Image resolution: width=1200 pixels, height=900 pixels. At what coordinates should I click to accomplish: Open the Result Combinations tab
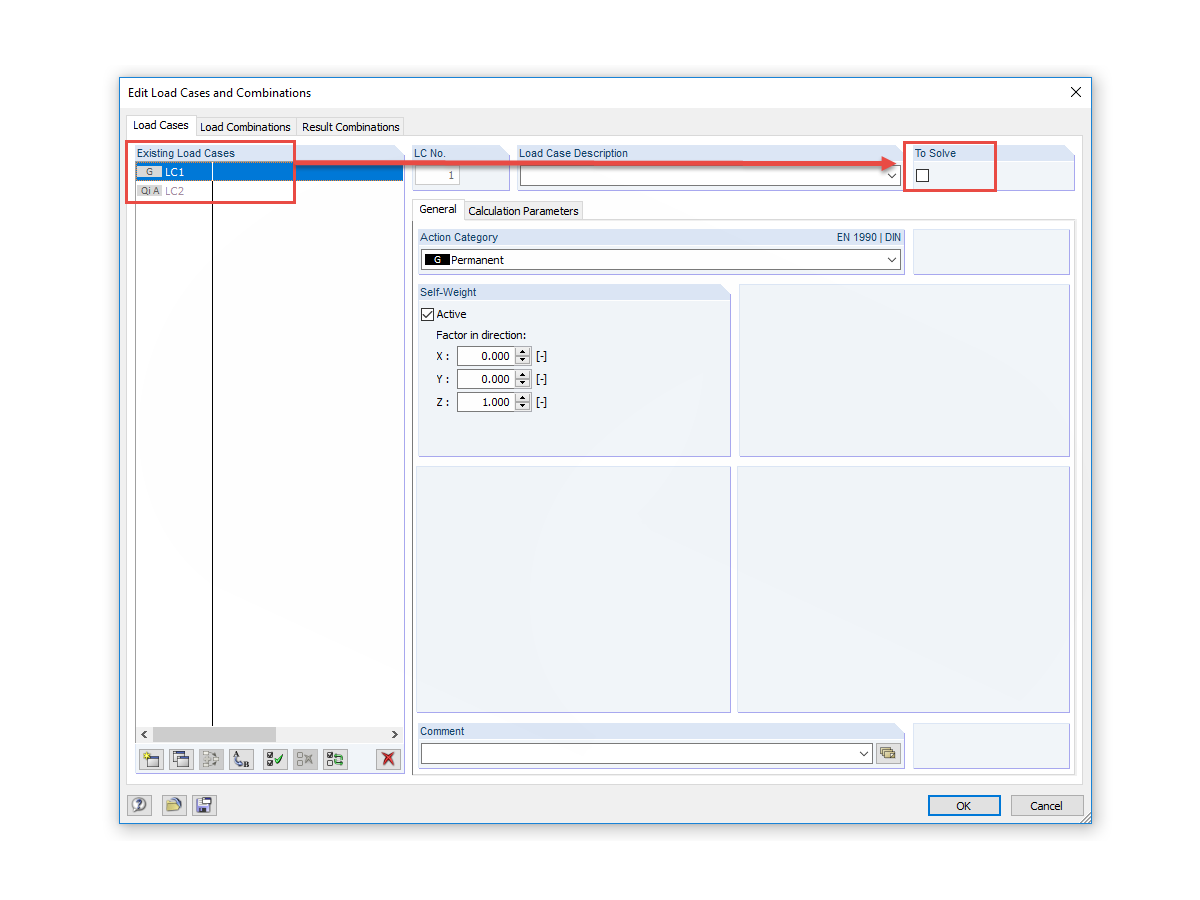pos(351,127)
